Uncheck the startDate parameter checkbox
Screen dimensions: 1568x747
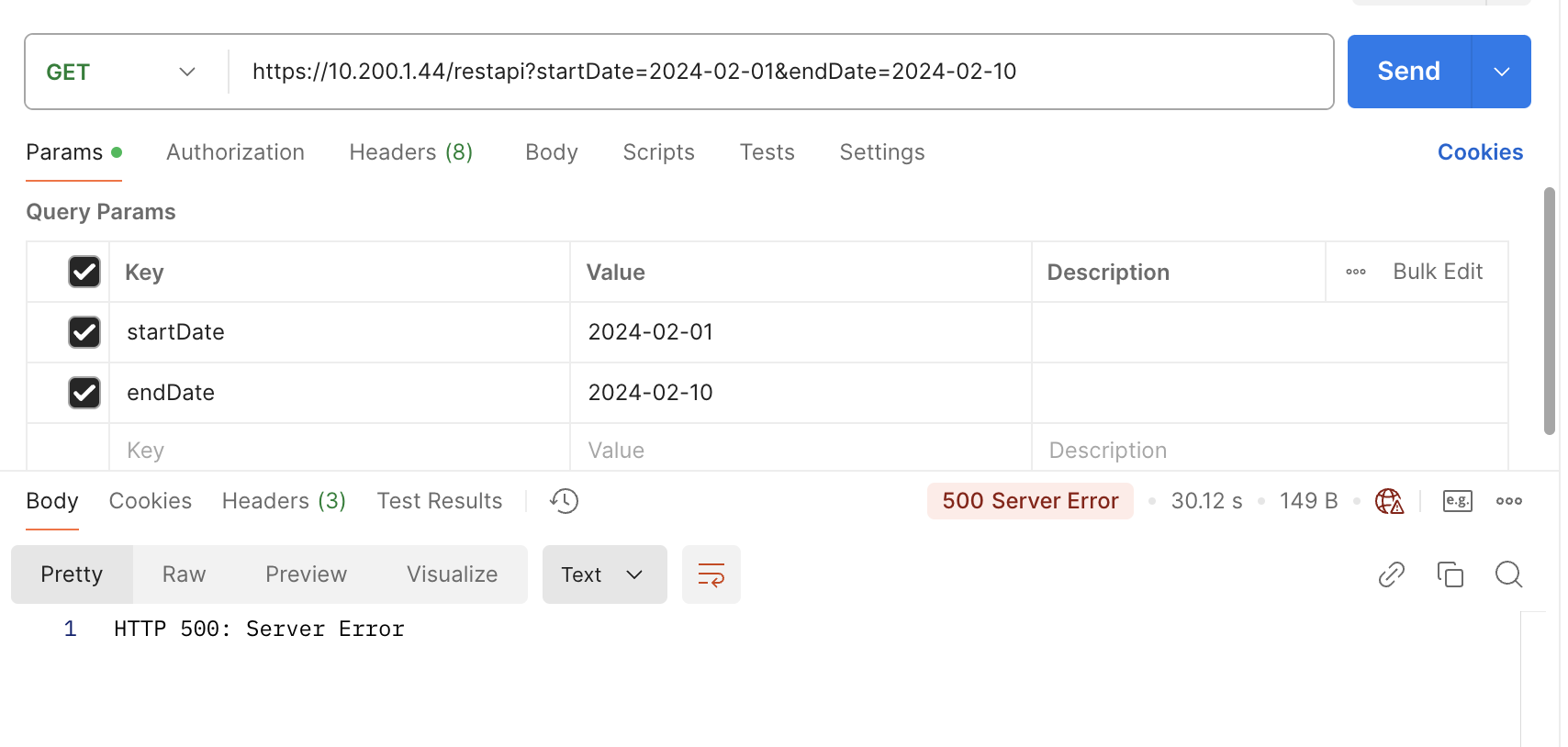(84, 332)
